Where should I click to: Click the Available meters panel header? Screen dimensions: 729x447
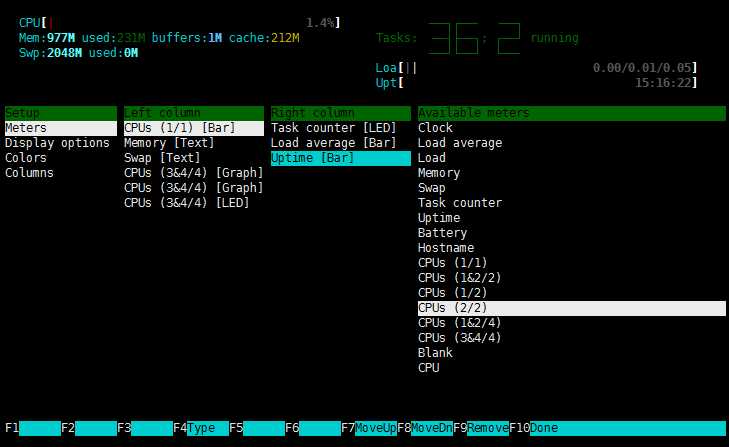coord(572,113)
